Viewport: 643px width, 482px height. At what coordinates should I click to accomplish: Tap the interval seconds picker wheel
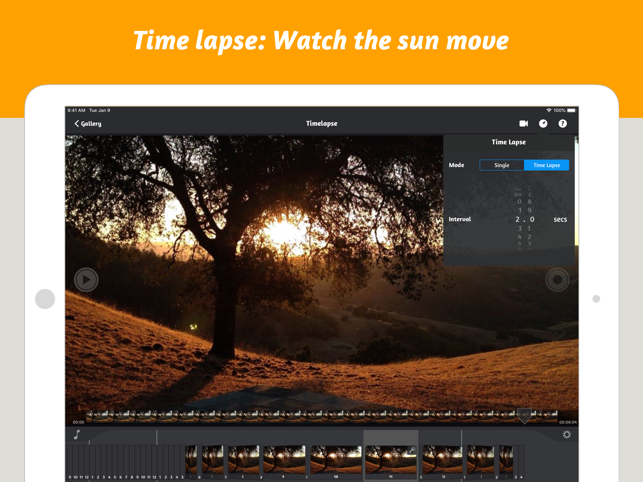[519, 219]
